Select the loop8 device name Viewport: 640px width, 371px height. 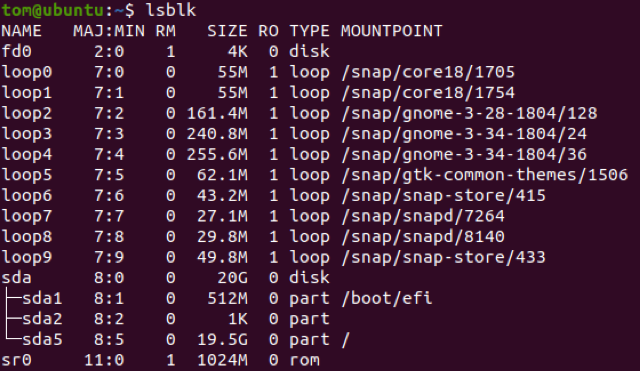[x=27, y=237]
